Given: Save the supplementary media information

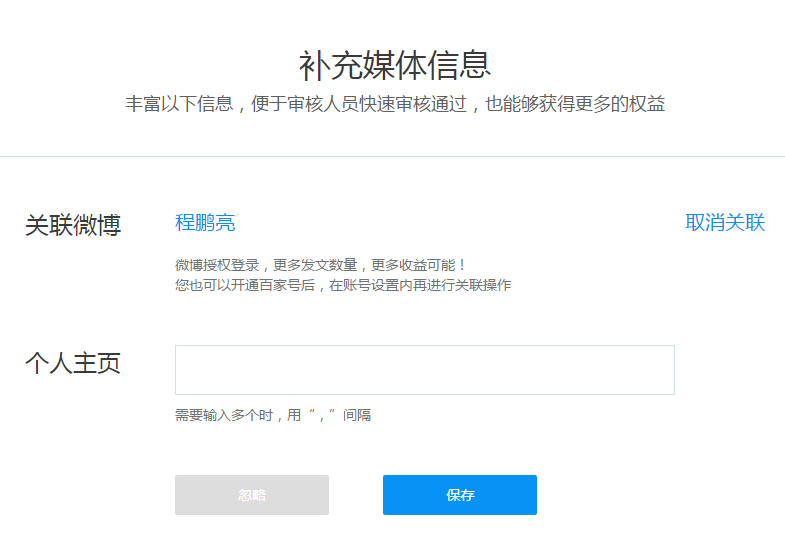Looking at the screenshot, I should pyautogui.click(x=459, y=495).
